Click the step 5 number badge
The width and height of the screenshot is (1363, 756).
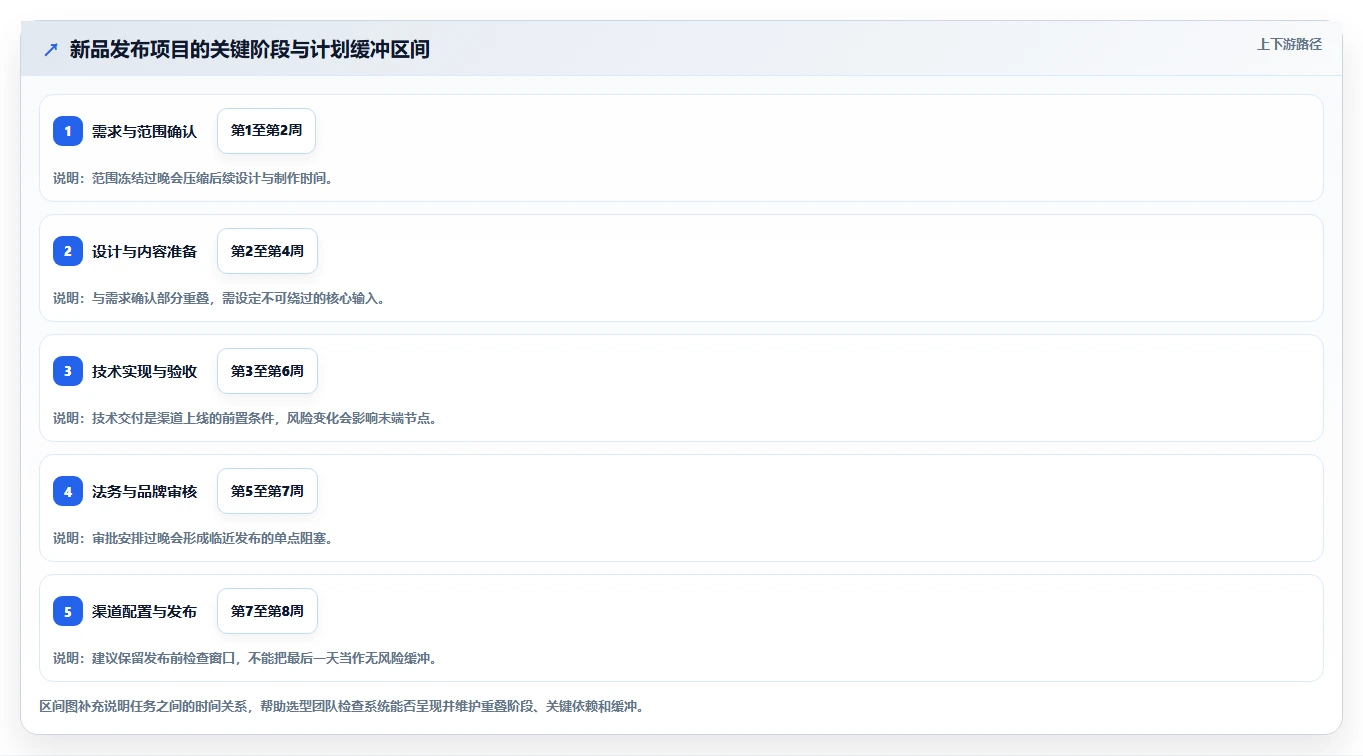pos(68,611)
